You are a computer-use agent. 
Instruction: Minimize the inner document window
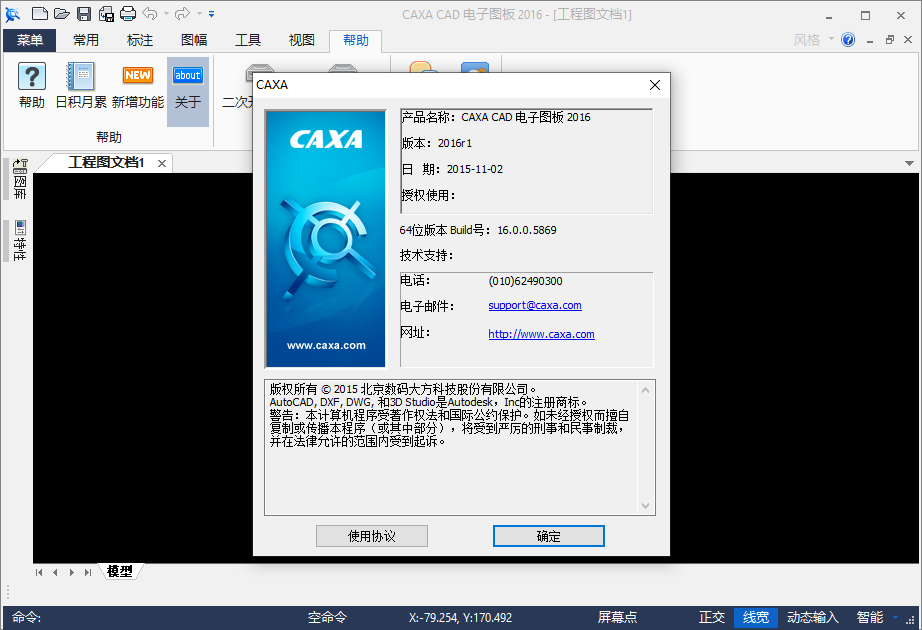pyautogui.click(x=870, y=40)
